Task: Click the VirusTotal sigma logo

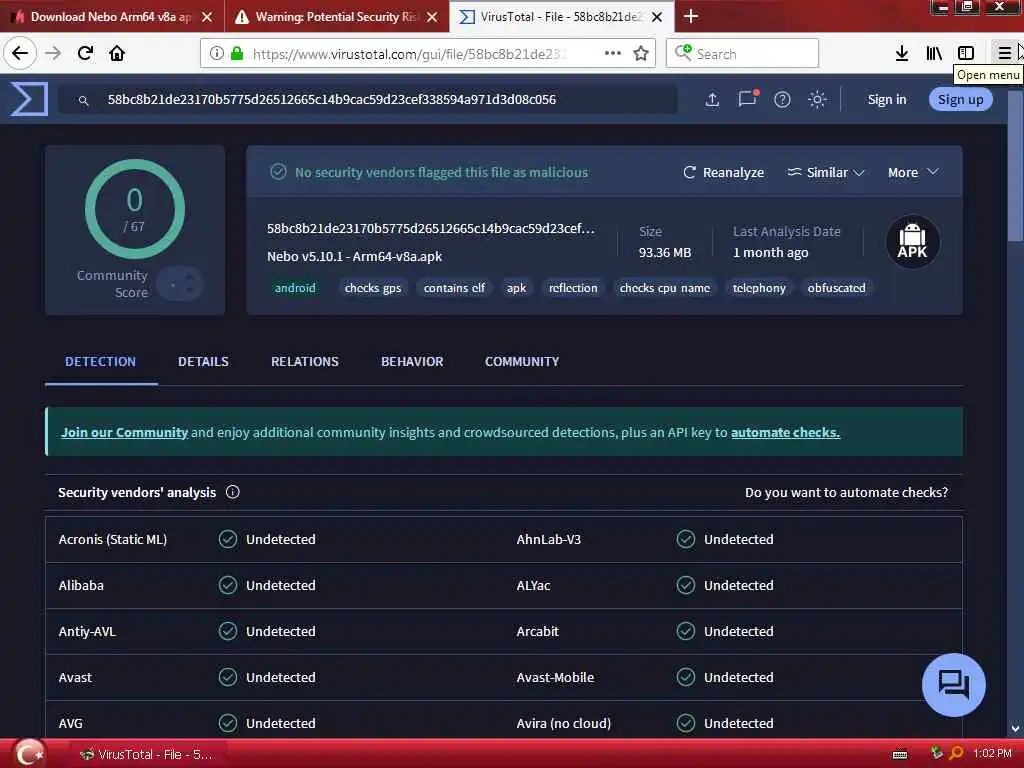Action: pyautogui.click(x=29, y=100)
